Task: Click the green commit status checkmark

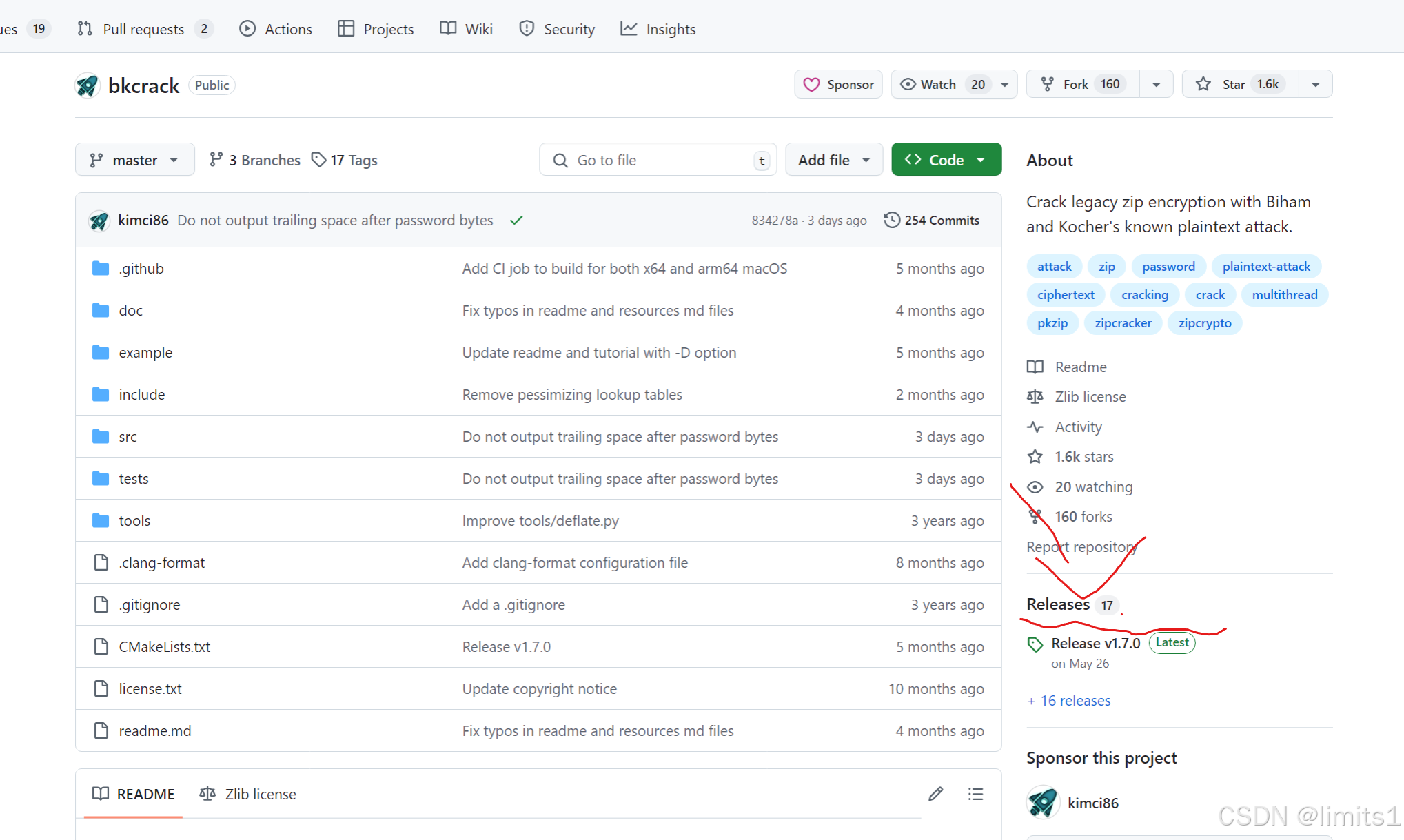Action: [516, 221]
